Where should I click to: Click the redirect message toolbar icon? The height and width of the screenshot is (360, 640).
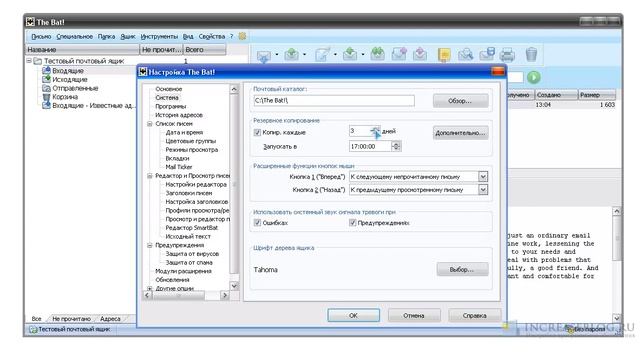pyautogui.click(x=420, y=54)
